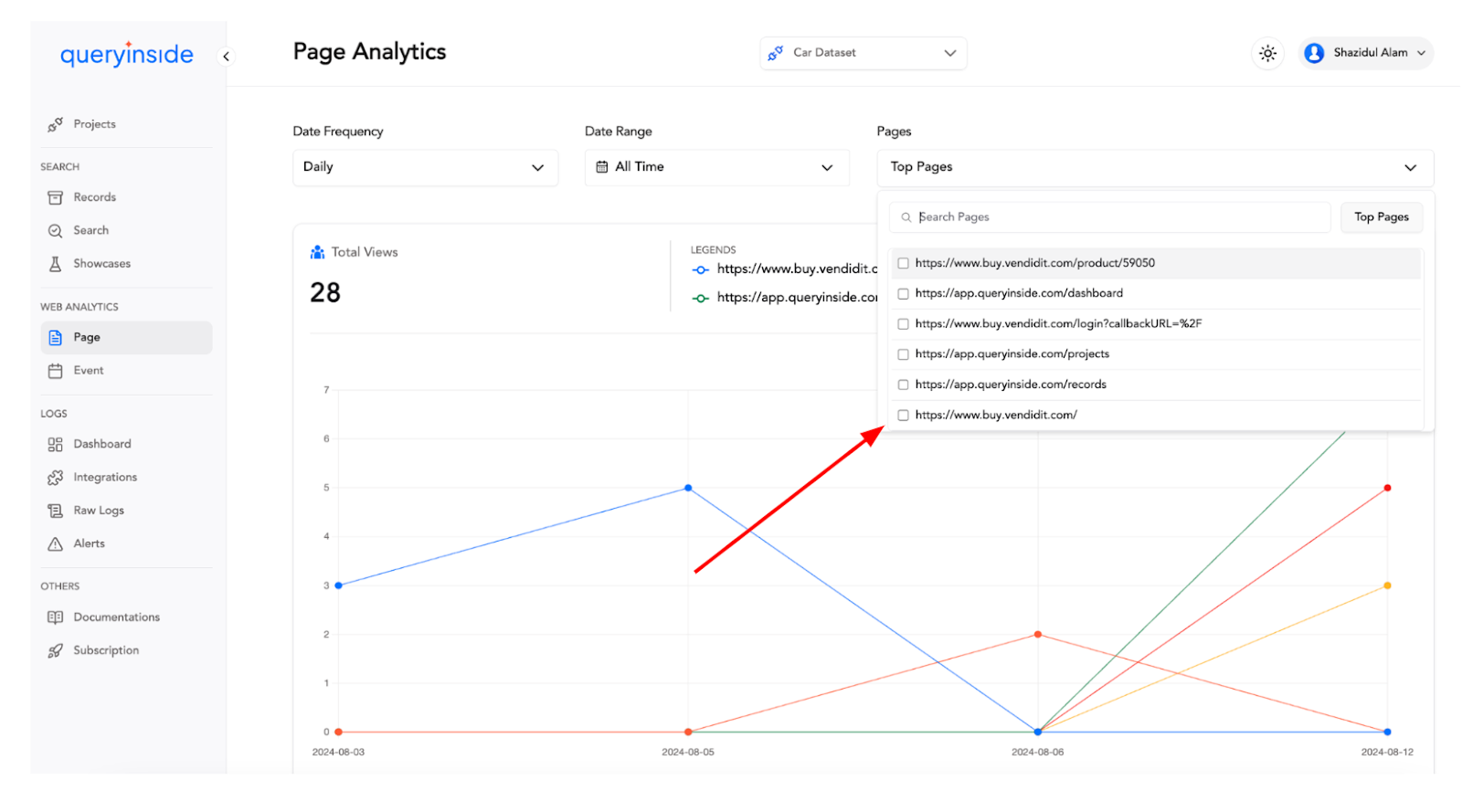
Task: Click the blue data point at 2024-08-05
Action: click(688, 489)
